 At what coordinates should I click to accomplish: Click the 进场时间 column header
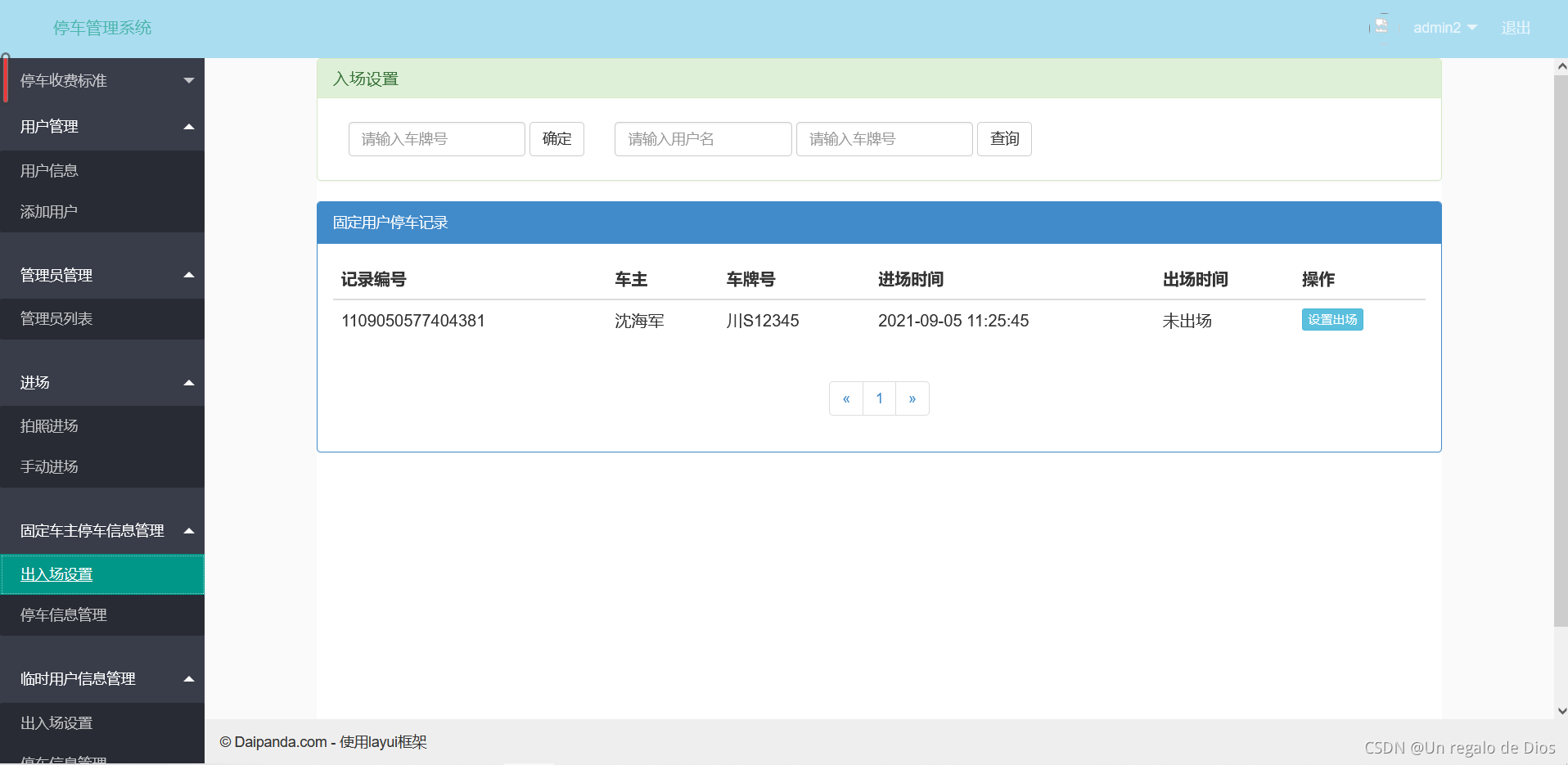point(911,280)
